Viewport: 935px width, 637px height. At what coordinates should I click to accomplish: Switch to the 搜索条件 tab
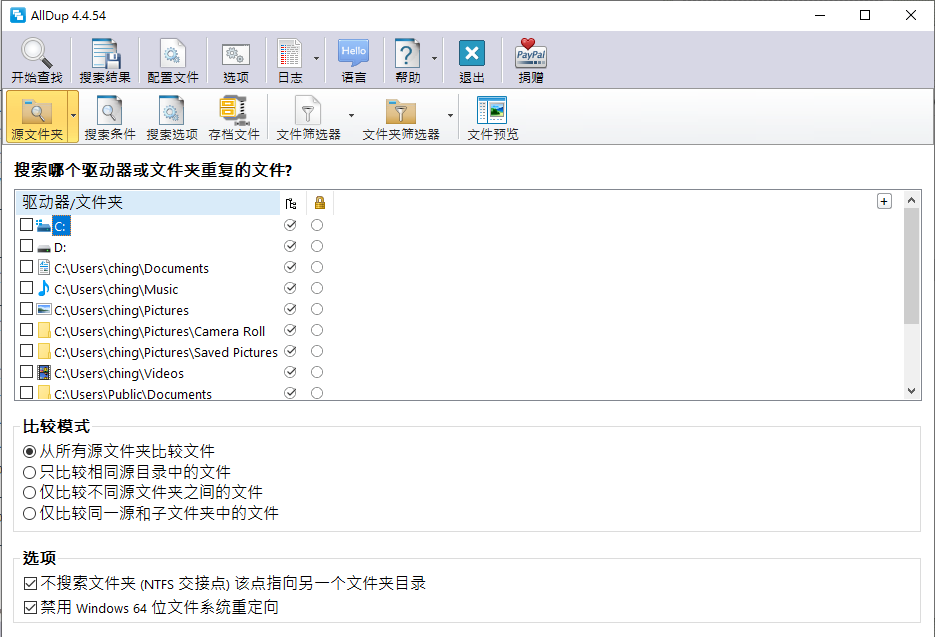pos(110,117)
